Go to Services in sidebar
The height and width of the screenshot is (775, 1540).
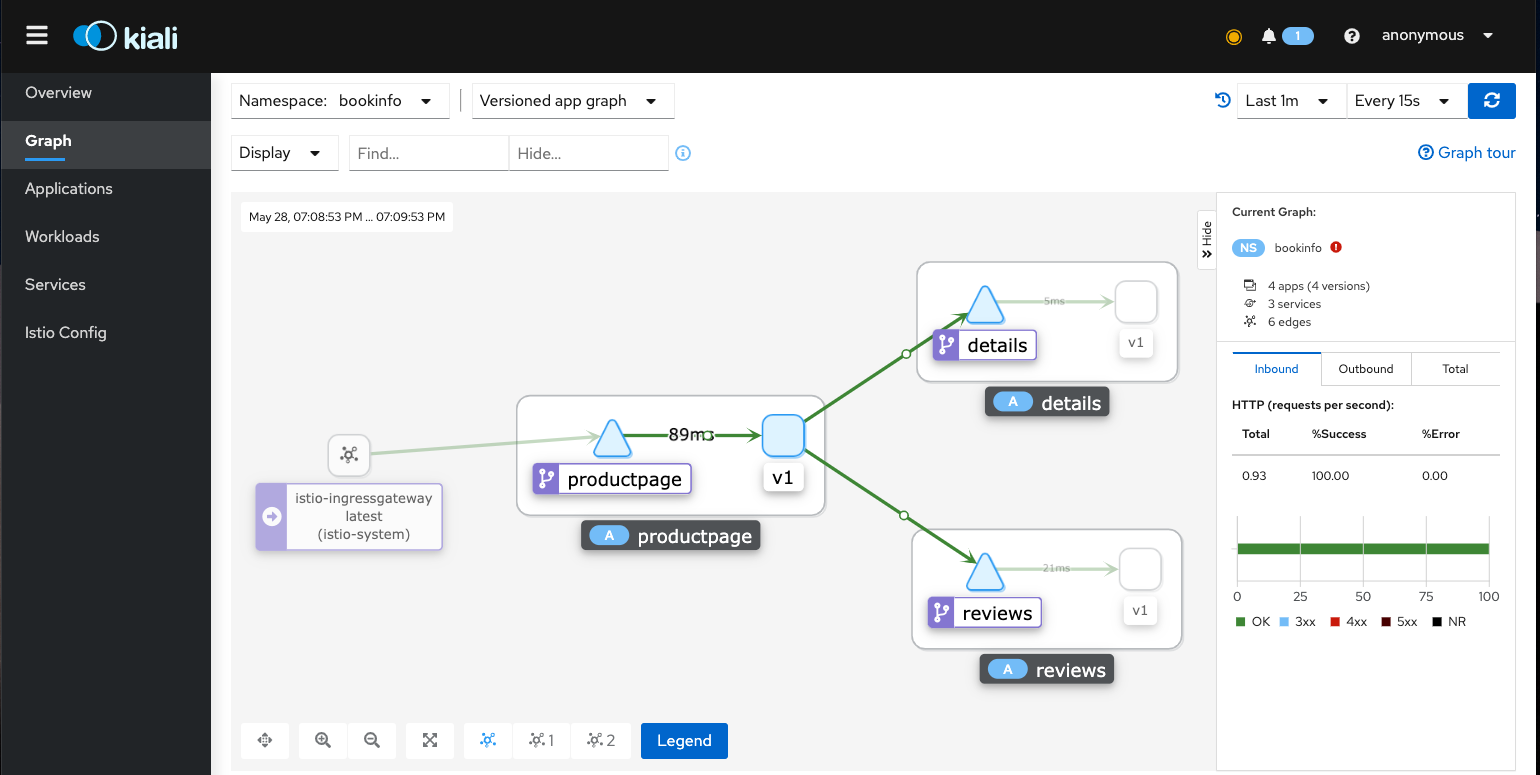point(105,285)
